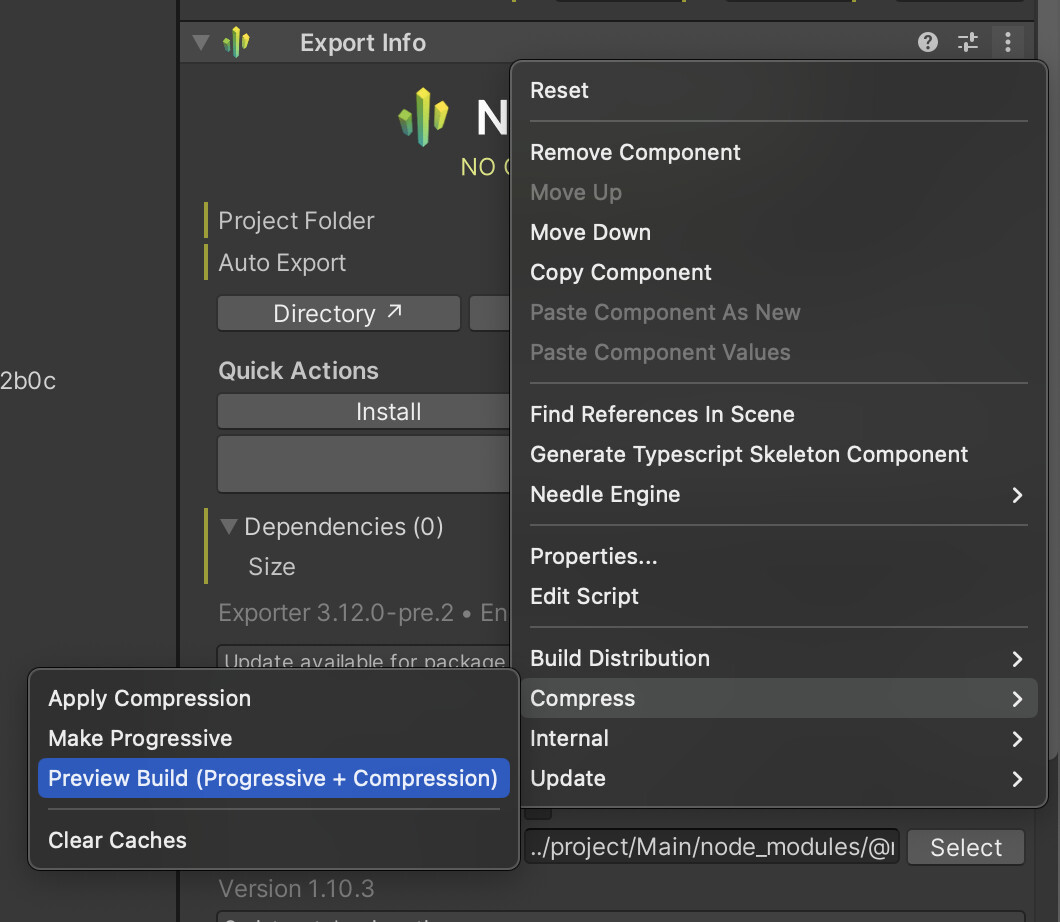Choose Remove Component from the context menu
The image size is (1060, 922).
[x=635, y=152]
